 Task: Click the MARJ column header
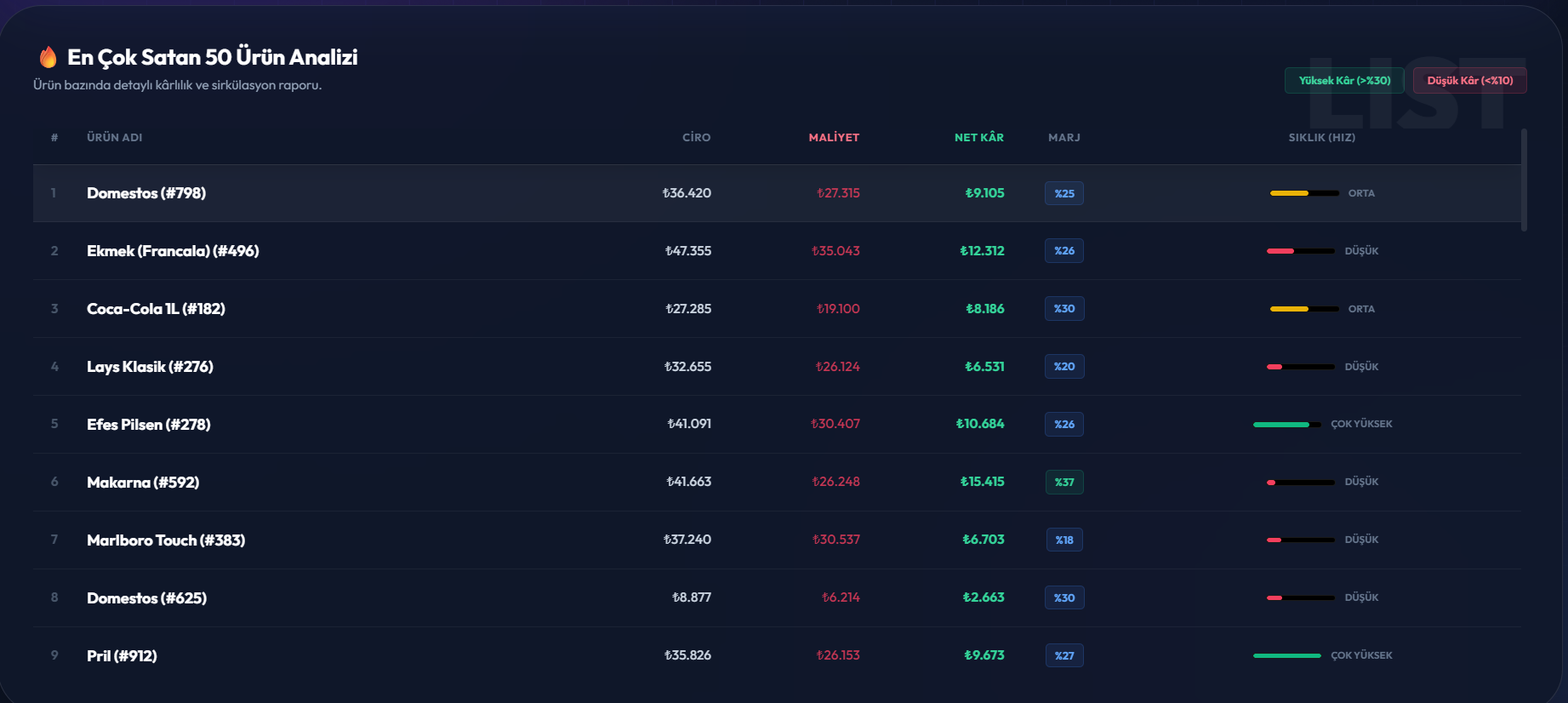tap(1063, 137)
